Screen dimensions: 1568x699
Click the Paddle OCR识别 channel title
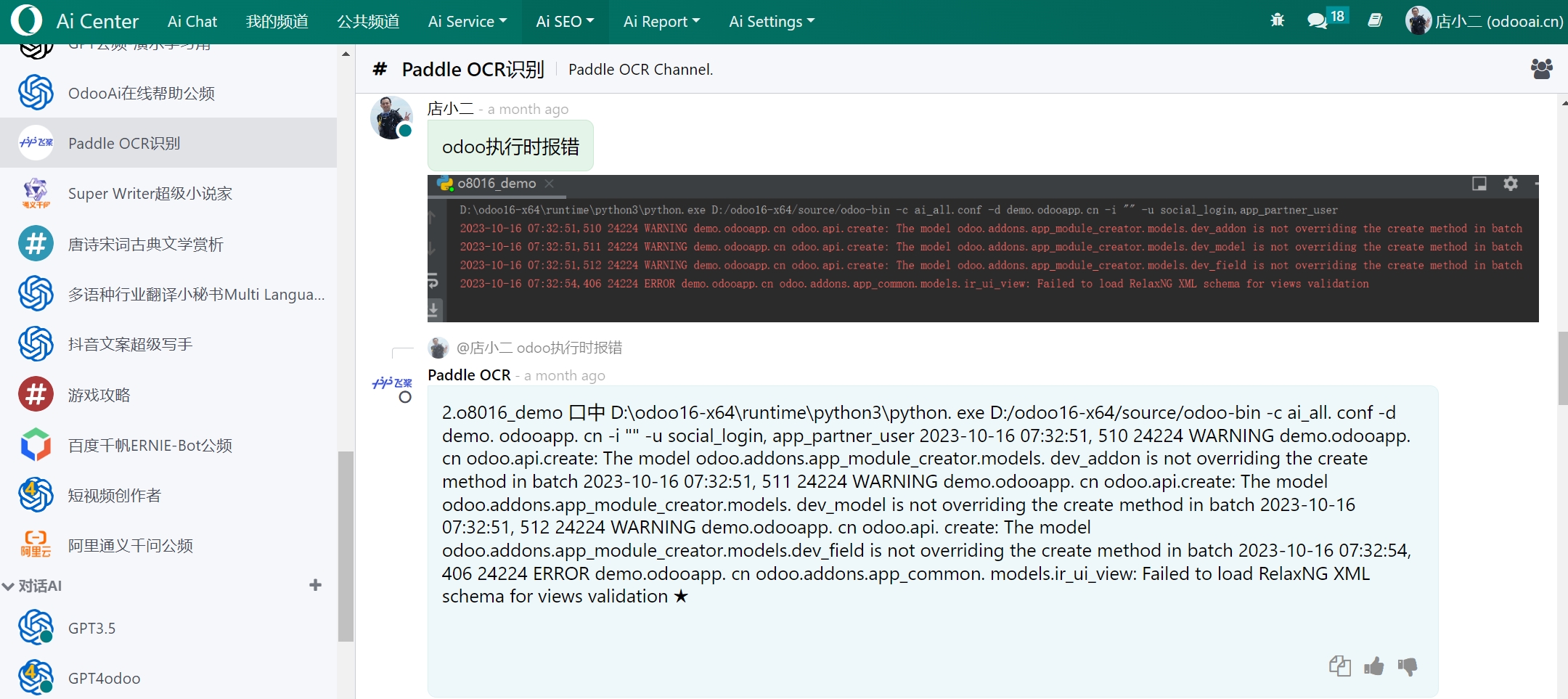pyautogui.click(x=473, y=69)
